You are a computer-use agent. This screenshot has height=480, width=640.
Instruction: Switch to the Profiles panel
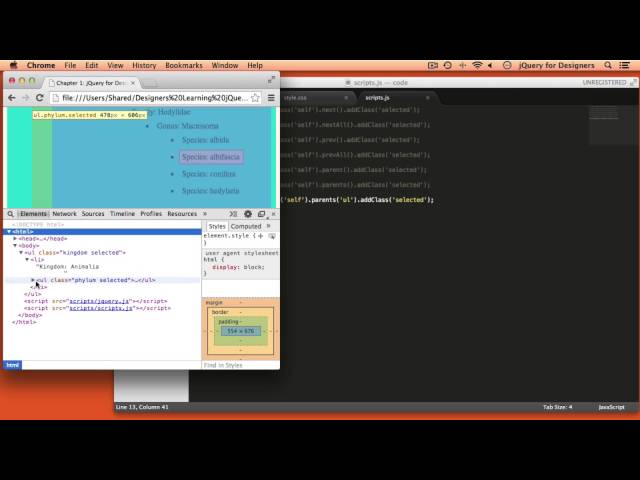[151, 214]
